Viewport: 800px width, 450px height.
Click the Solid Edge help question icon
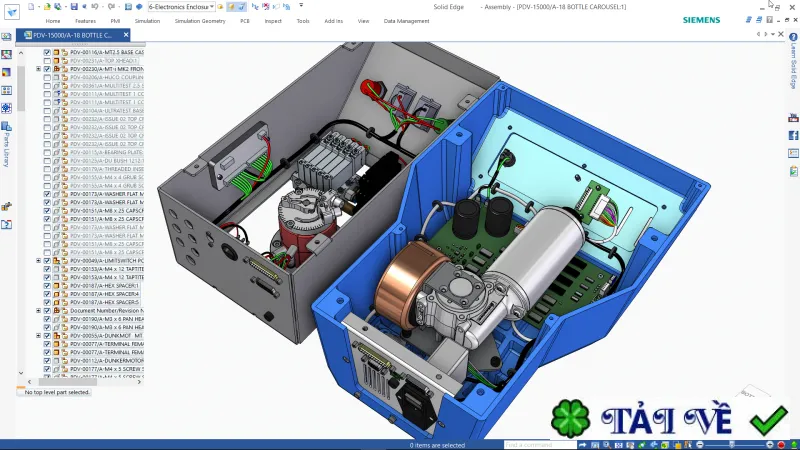click(x=793, y=37)
